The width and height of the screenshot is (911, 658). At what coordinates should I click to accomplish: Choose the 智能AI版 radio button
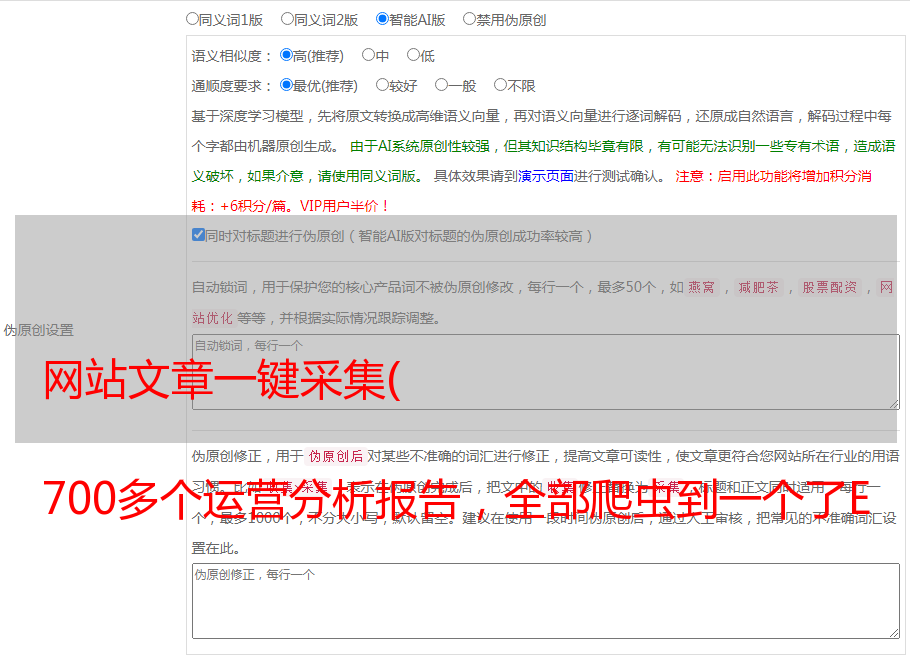[x=382, y=19]
